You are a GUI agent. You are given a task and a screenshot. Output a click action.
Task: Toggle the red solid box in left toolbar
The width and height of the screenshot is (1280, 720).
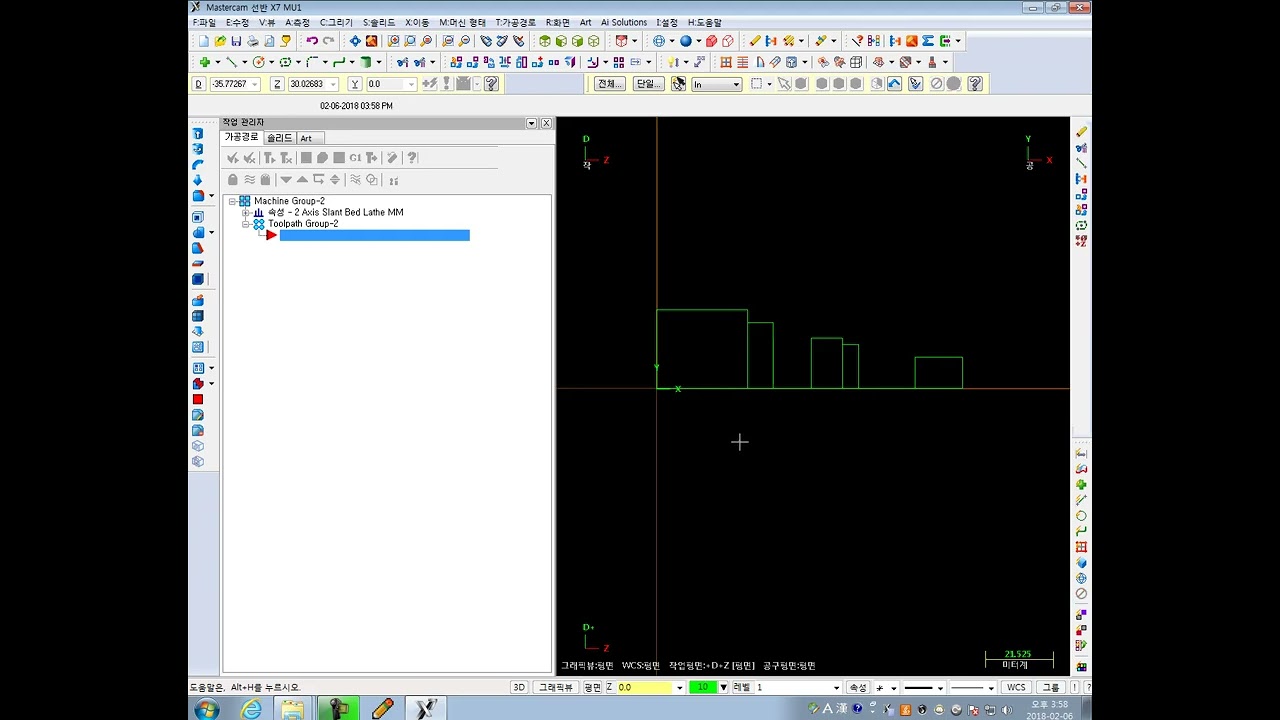click(197, 399)
